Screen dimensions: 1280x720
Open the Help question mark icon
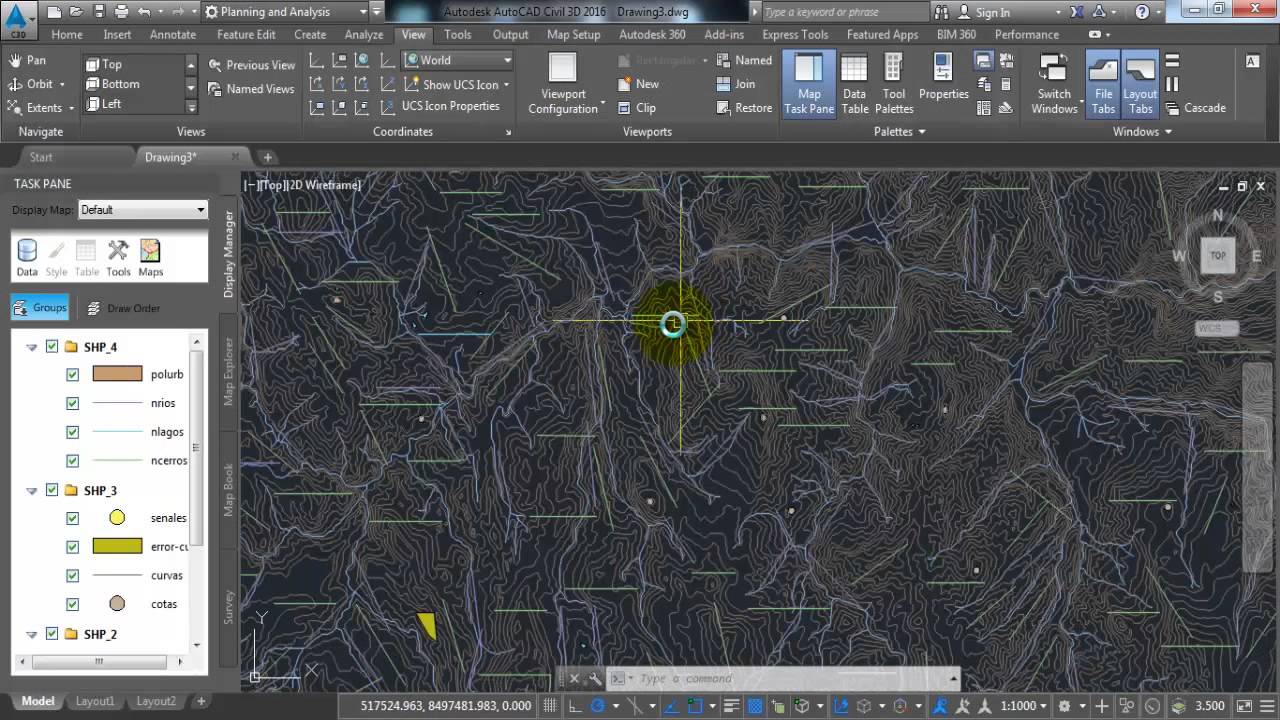pos(1143,12)
